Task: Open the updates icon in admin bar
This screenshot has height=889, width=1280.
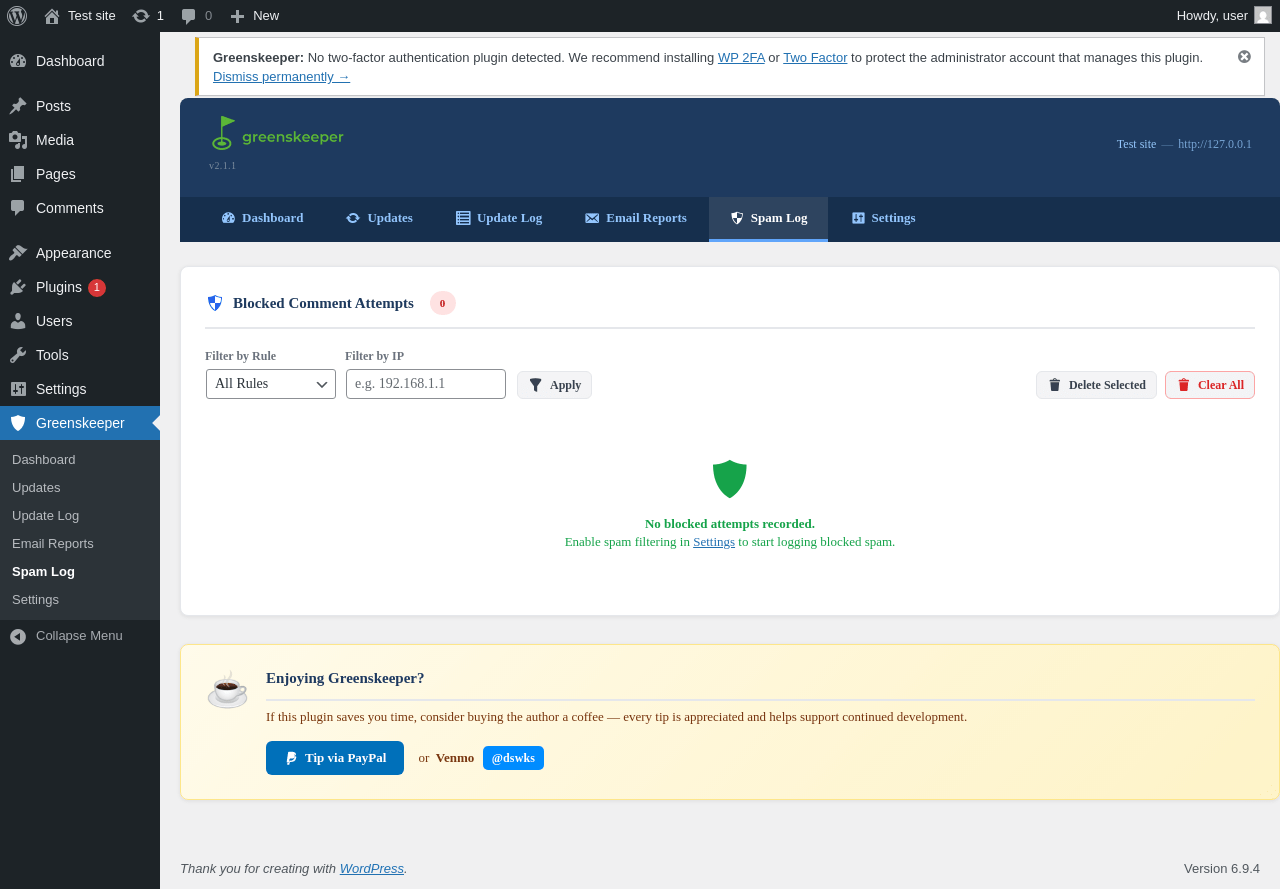Action: pos(141,16)
